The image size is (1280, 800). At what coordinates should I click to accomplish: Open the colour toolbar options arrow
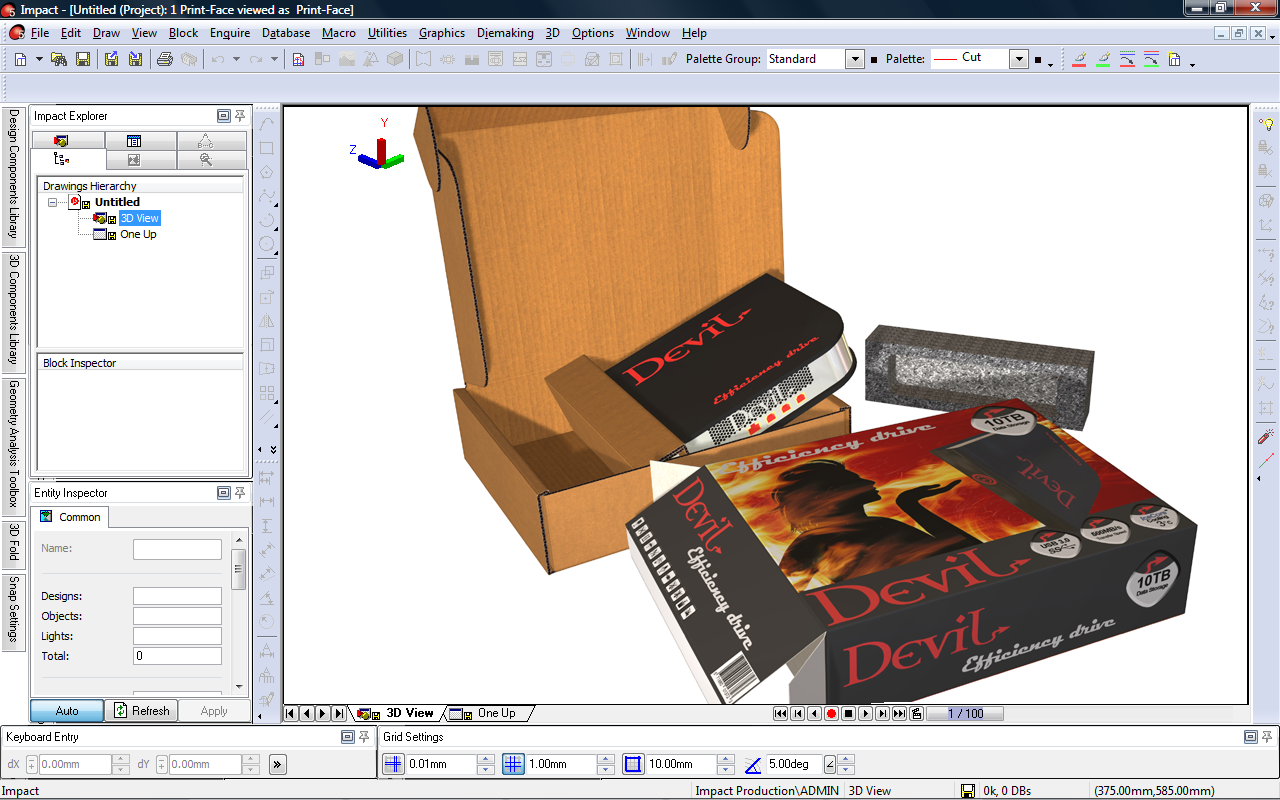coord(1193,63)
